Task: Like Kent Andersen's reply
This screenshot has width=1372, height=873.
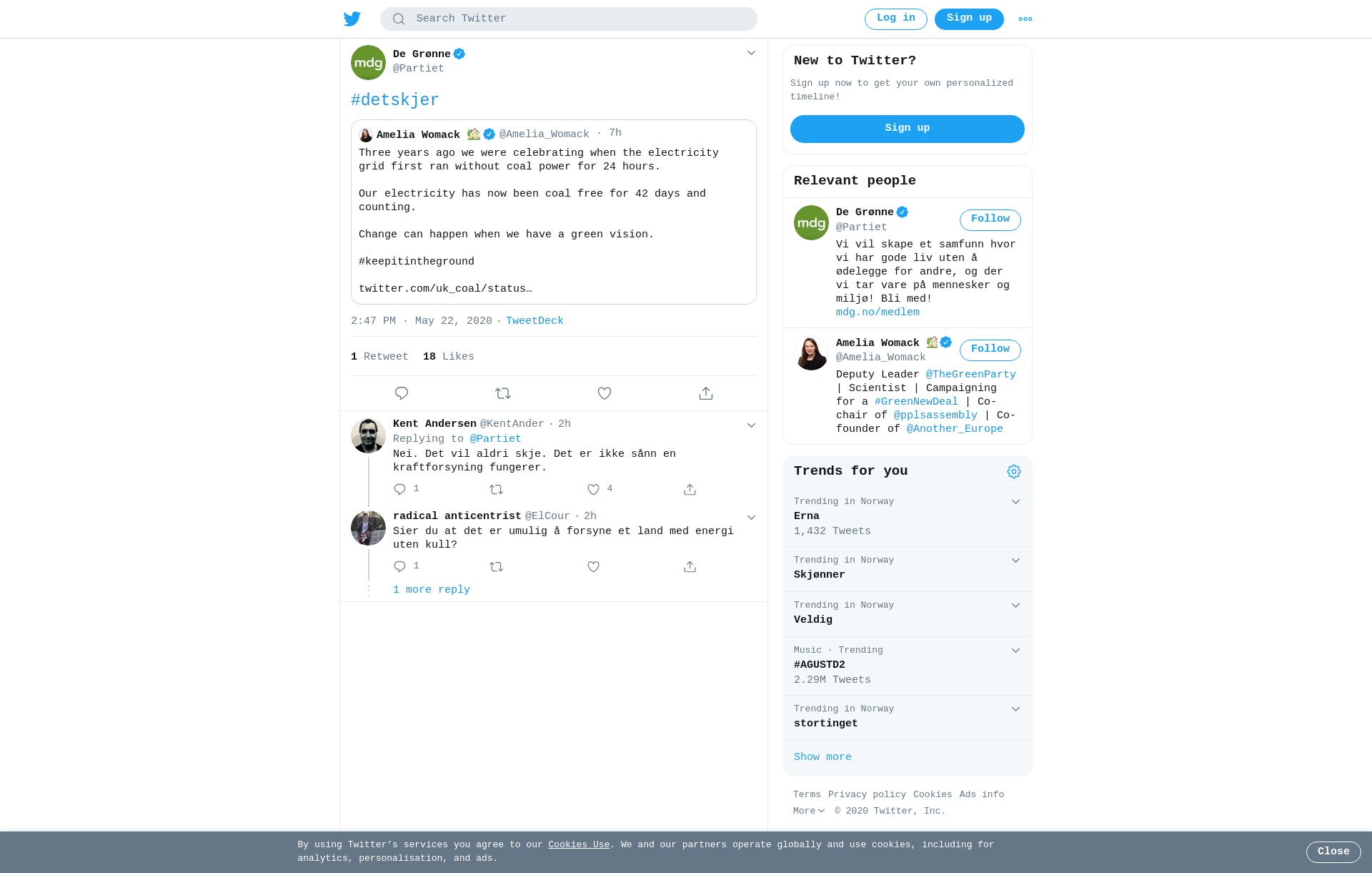Action: 593,490
